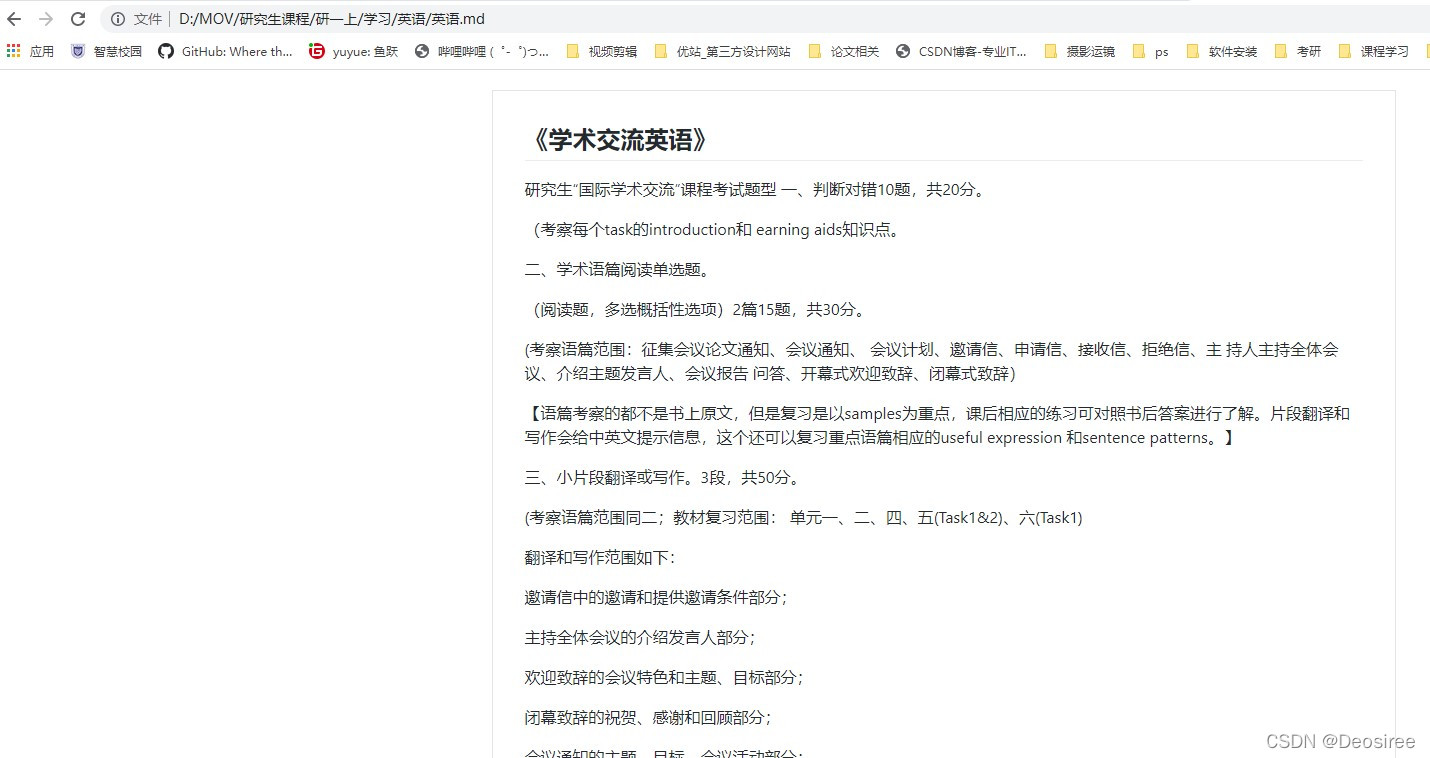Click the yuyue 鱼跃 red favicon
This screenshot has height=758, width=1430.
pos(317,51)
